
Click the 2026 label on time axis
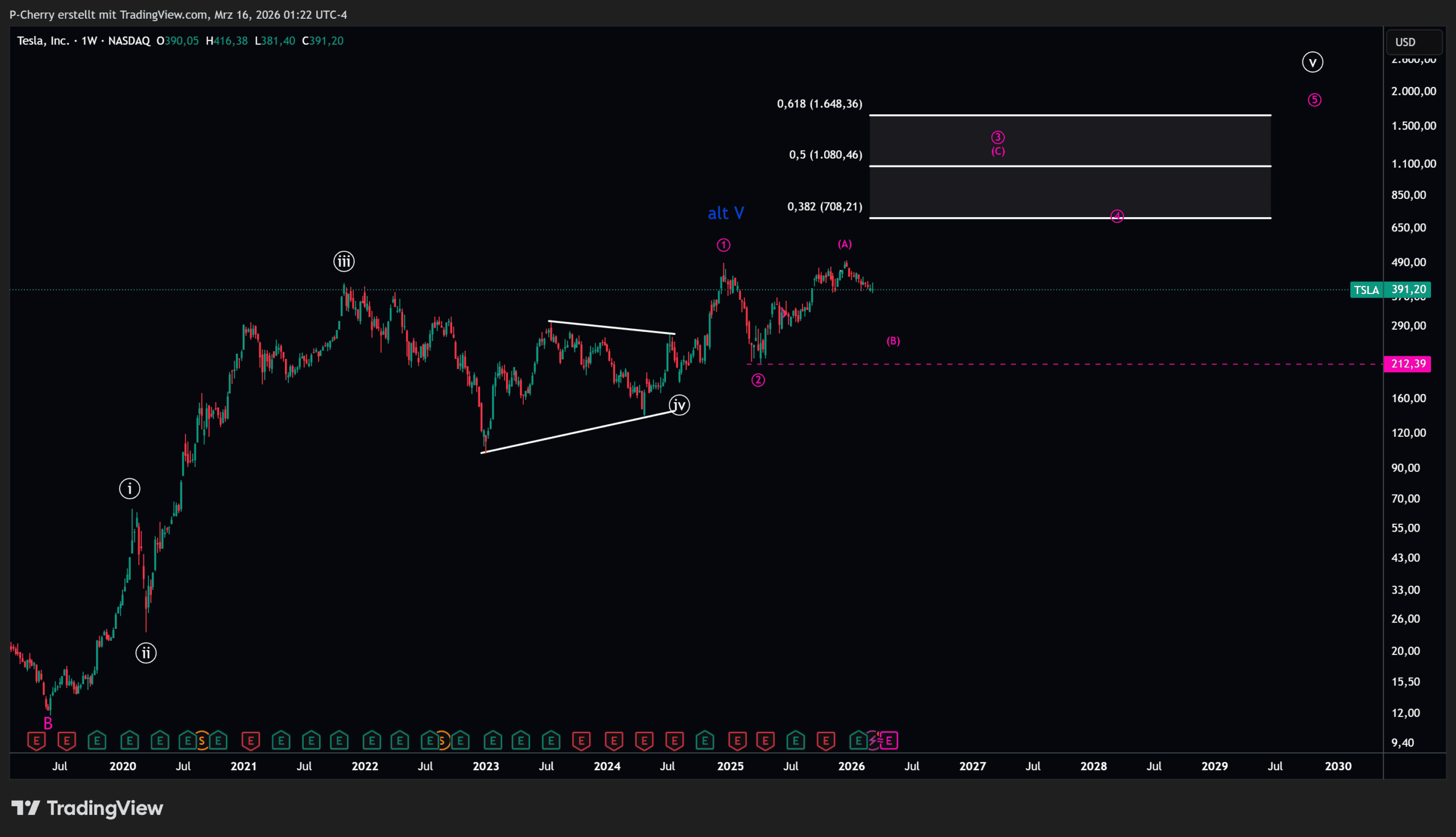click(851, 766)
